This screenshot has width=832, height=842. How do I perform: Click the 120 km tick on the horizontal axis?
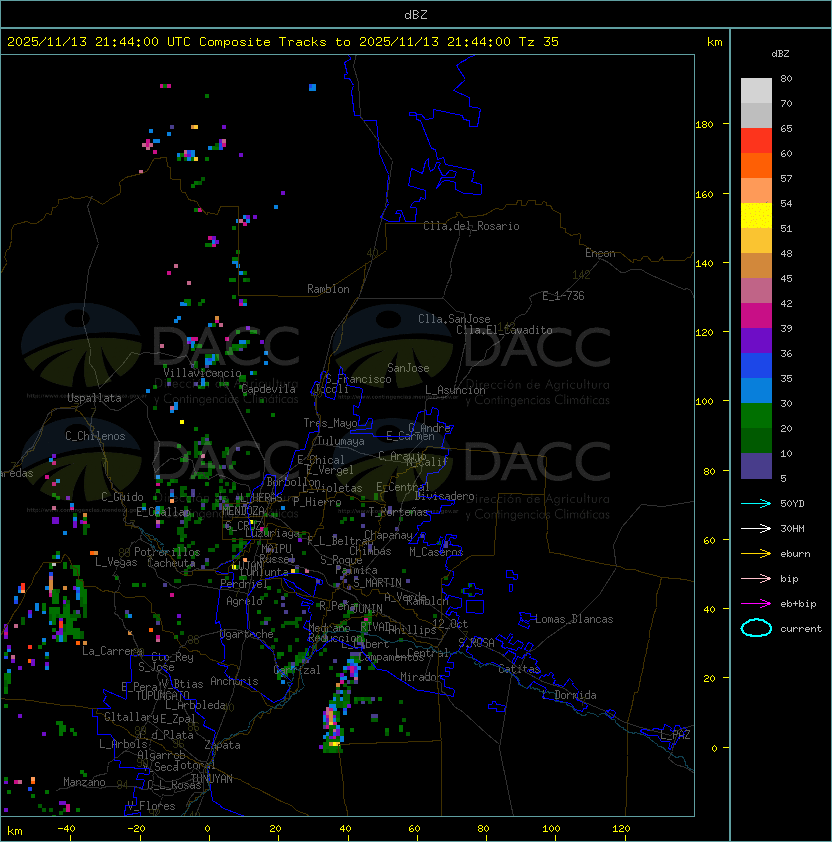pos(621,829)
